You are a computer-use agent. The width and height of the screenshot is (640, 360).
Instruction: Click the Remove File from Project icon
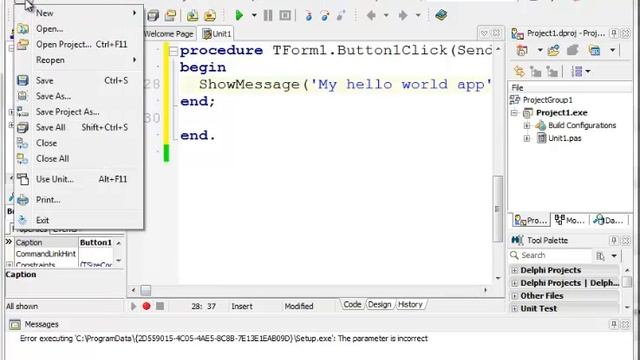tap(210, 16)
